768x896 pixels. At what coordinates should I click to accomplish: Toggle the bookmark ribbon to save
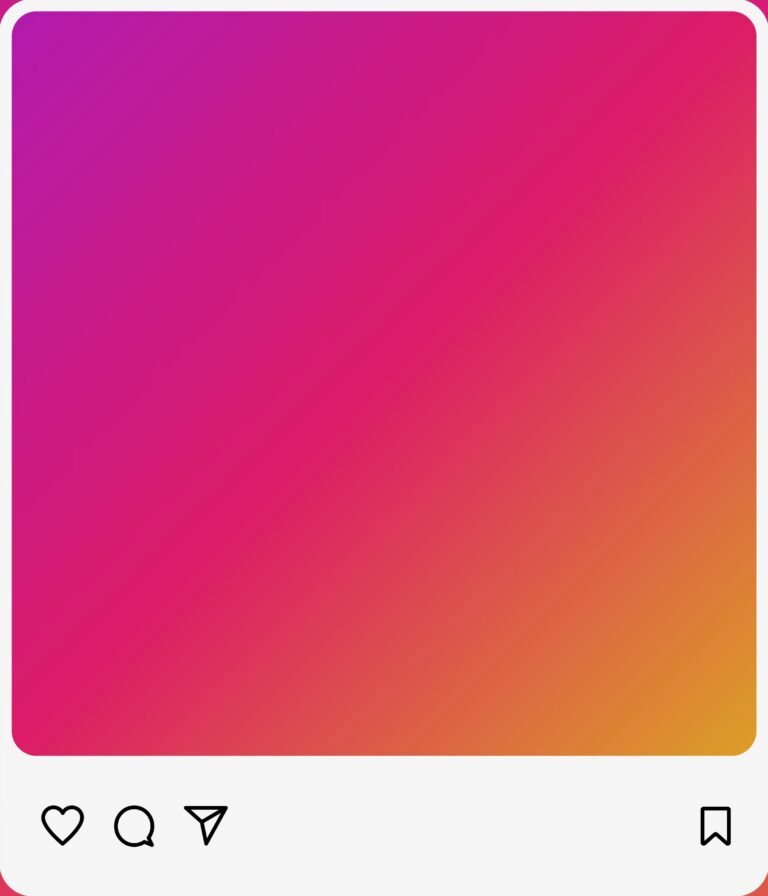click(x=716, y=826)
